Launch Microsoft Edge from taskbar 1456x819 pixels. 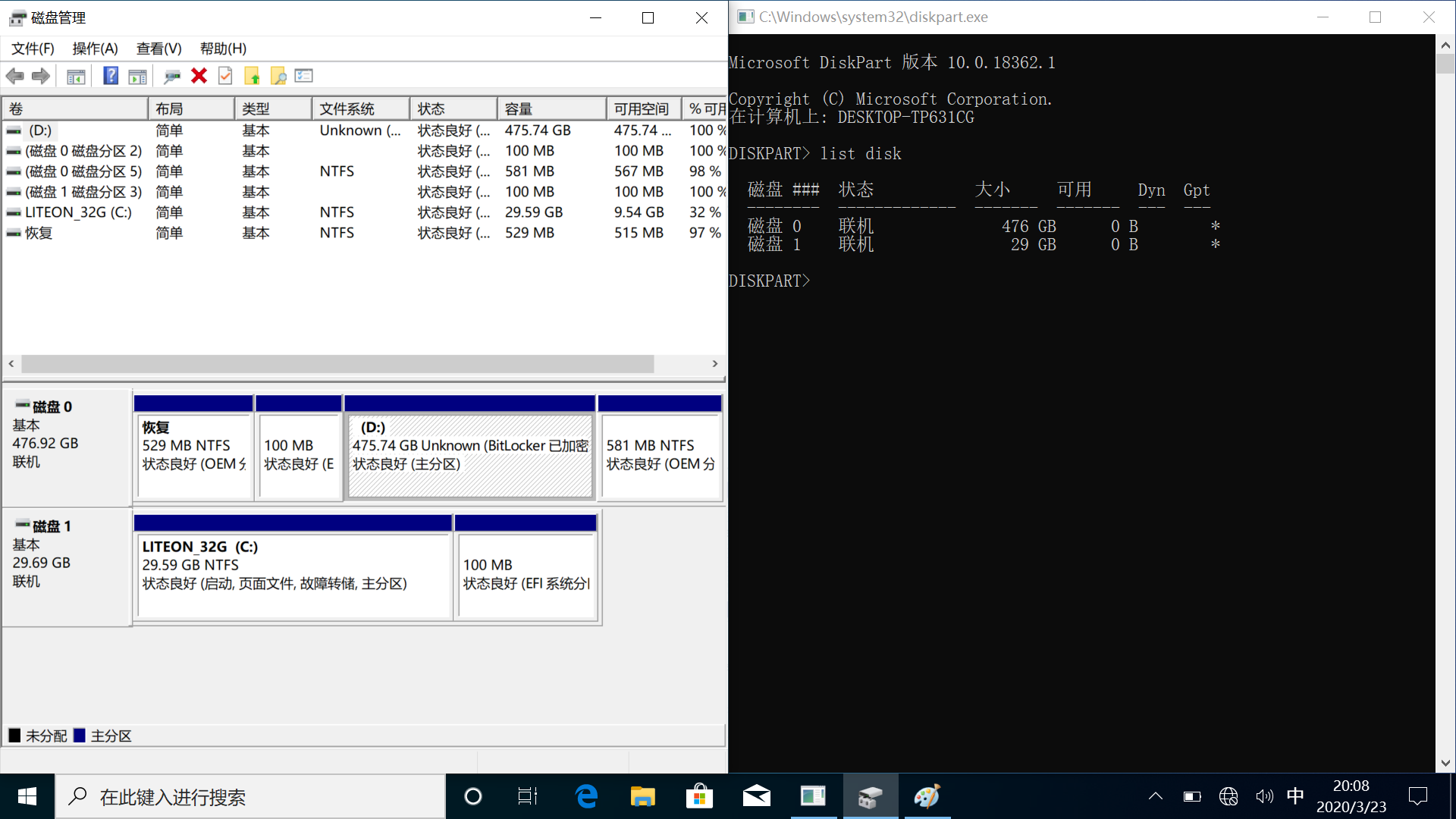(x=586, y=796)
